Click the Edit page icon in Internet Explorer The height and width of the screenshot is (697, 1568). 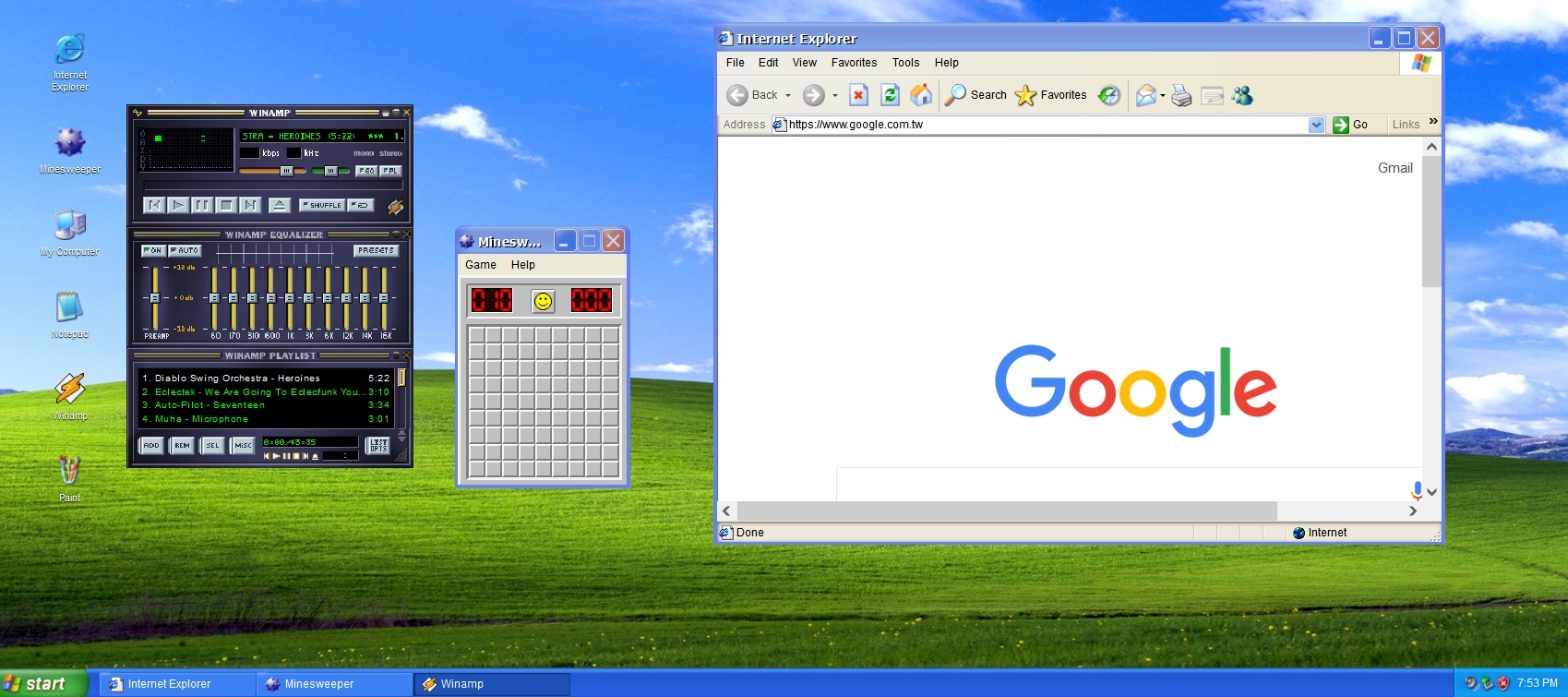pyautogui.click(x=1212, y=95)
